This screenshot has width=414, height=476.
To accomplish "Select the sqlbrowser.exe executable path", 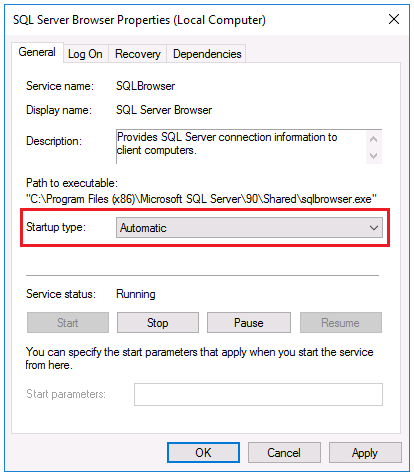I will (201, 199).
